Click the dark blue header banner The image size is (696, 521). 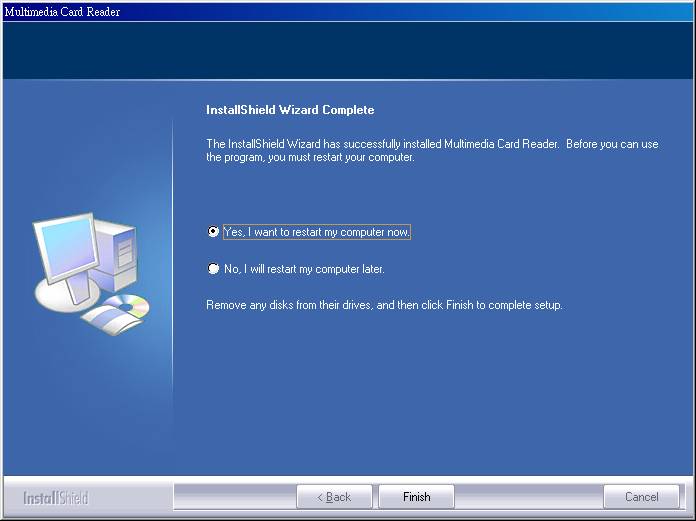pos(348,50)
